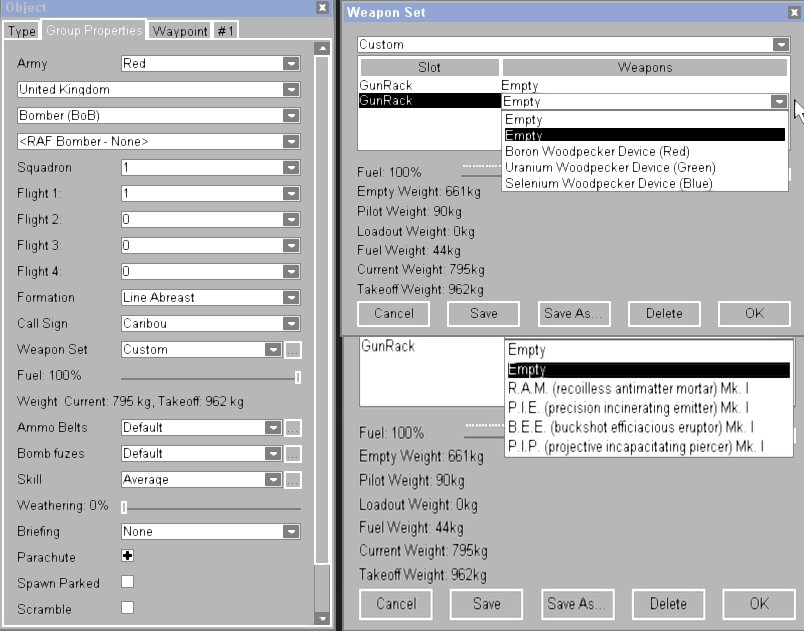Enable the Scramble checkbox
This screenshot has width=804, height=631.
(128, 608)
